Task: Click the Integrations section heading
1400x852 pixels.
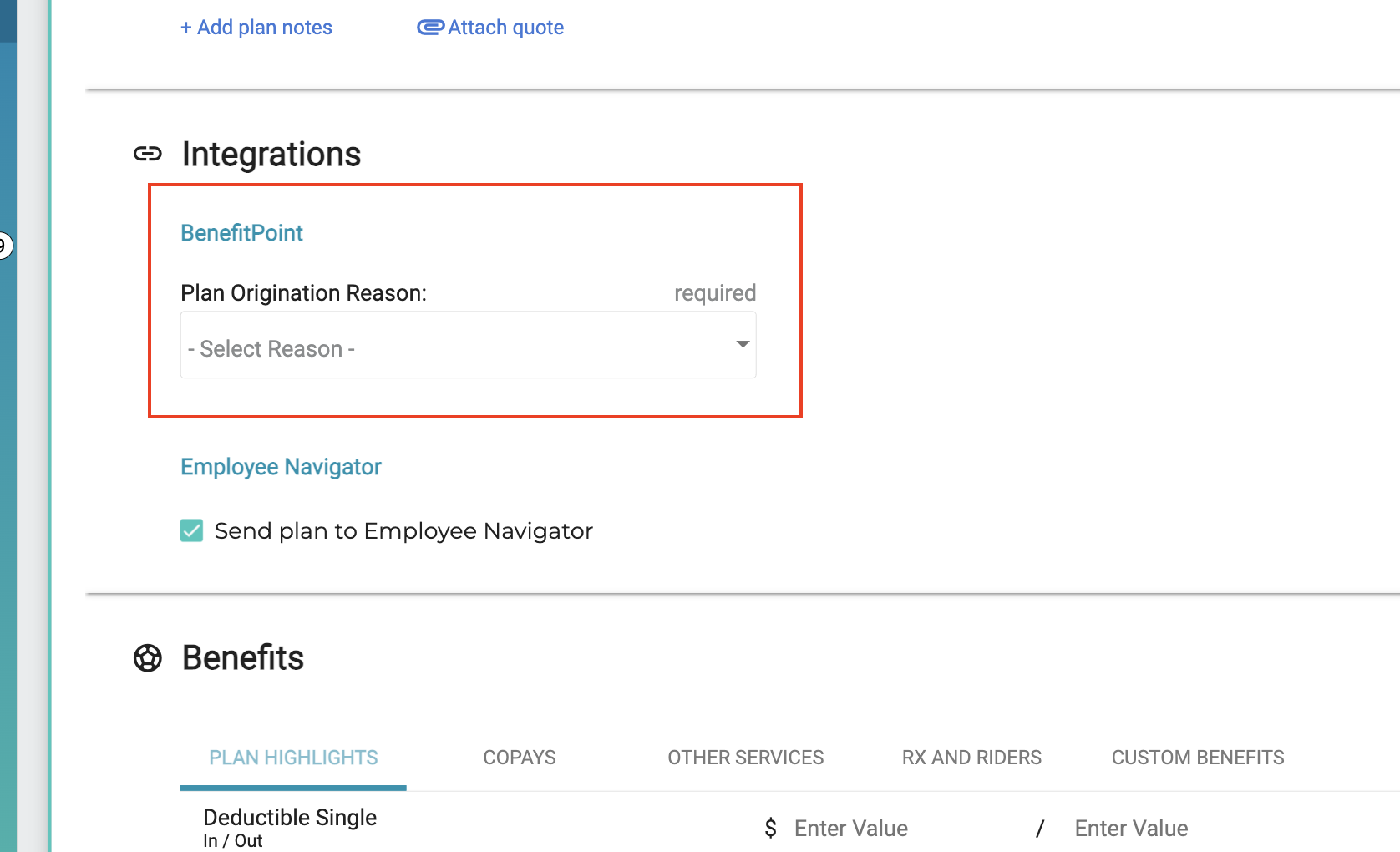Action: [x=271, y=155]
